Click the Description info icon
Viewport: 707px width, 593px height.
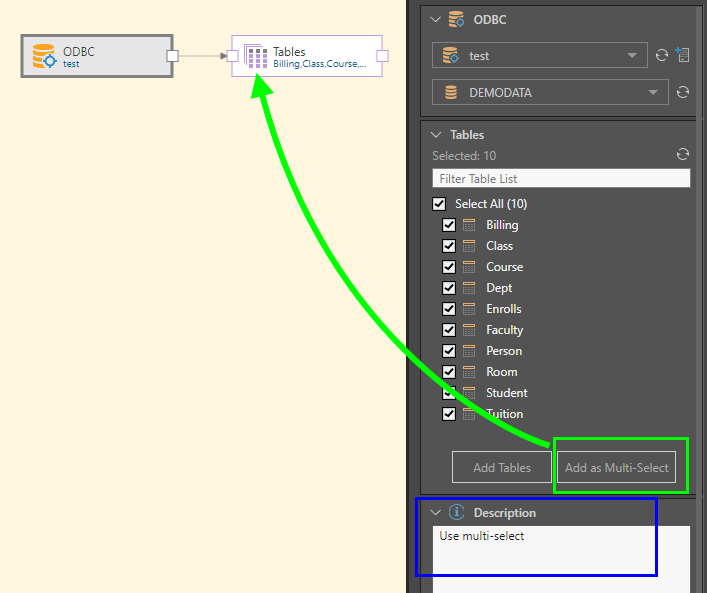[456, 512]
